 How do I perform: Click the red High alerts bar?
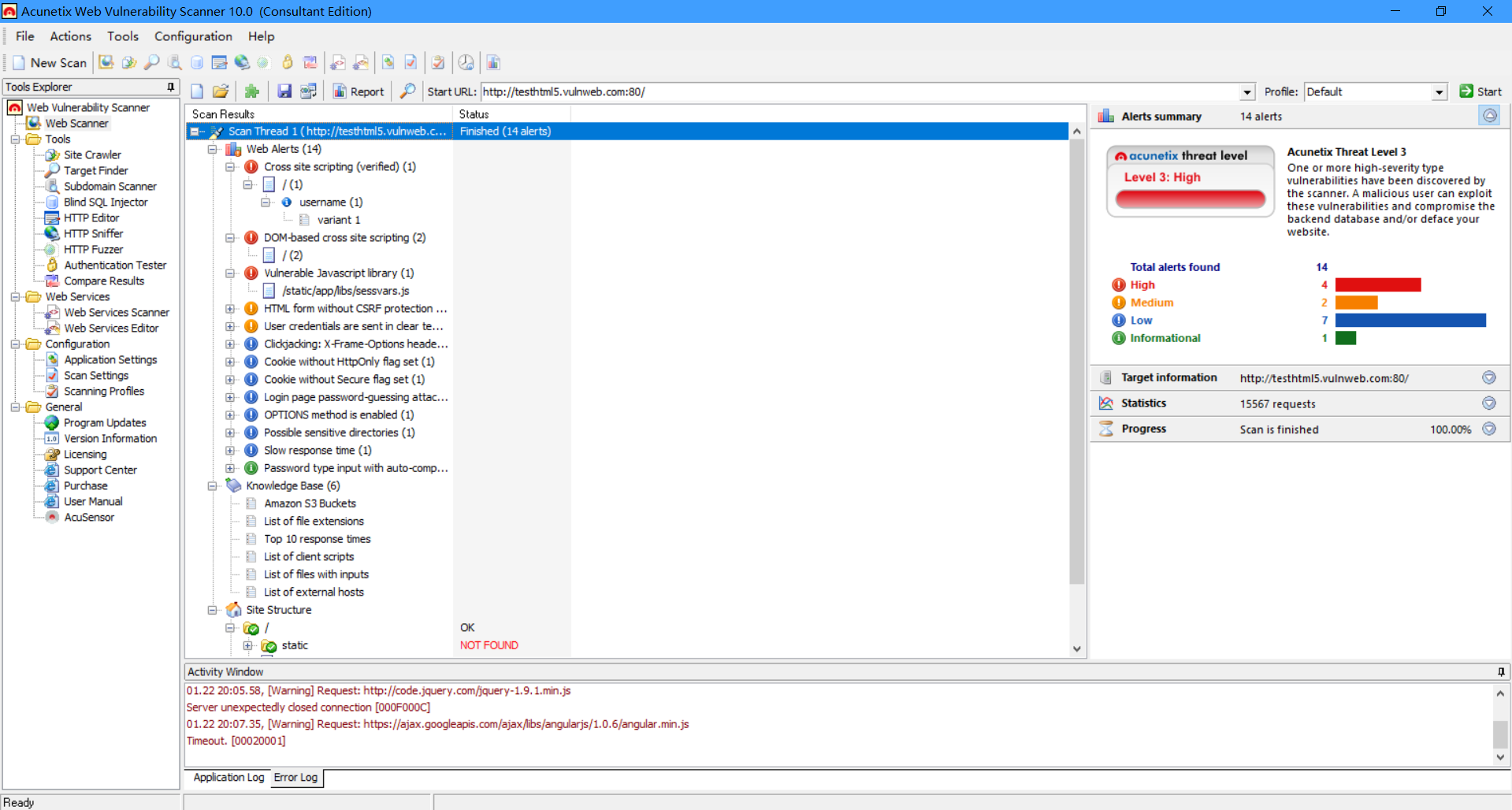[1378, 284]
